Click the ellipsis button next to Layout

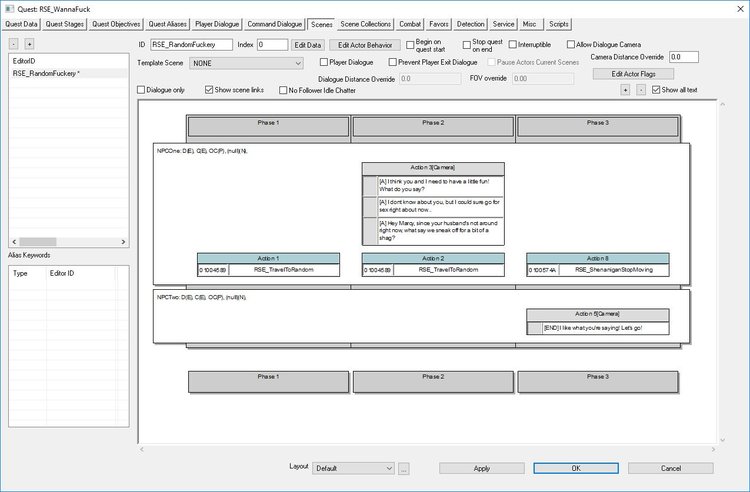tap(404, 469)
